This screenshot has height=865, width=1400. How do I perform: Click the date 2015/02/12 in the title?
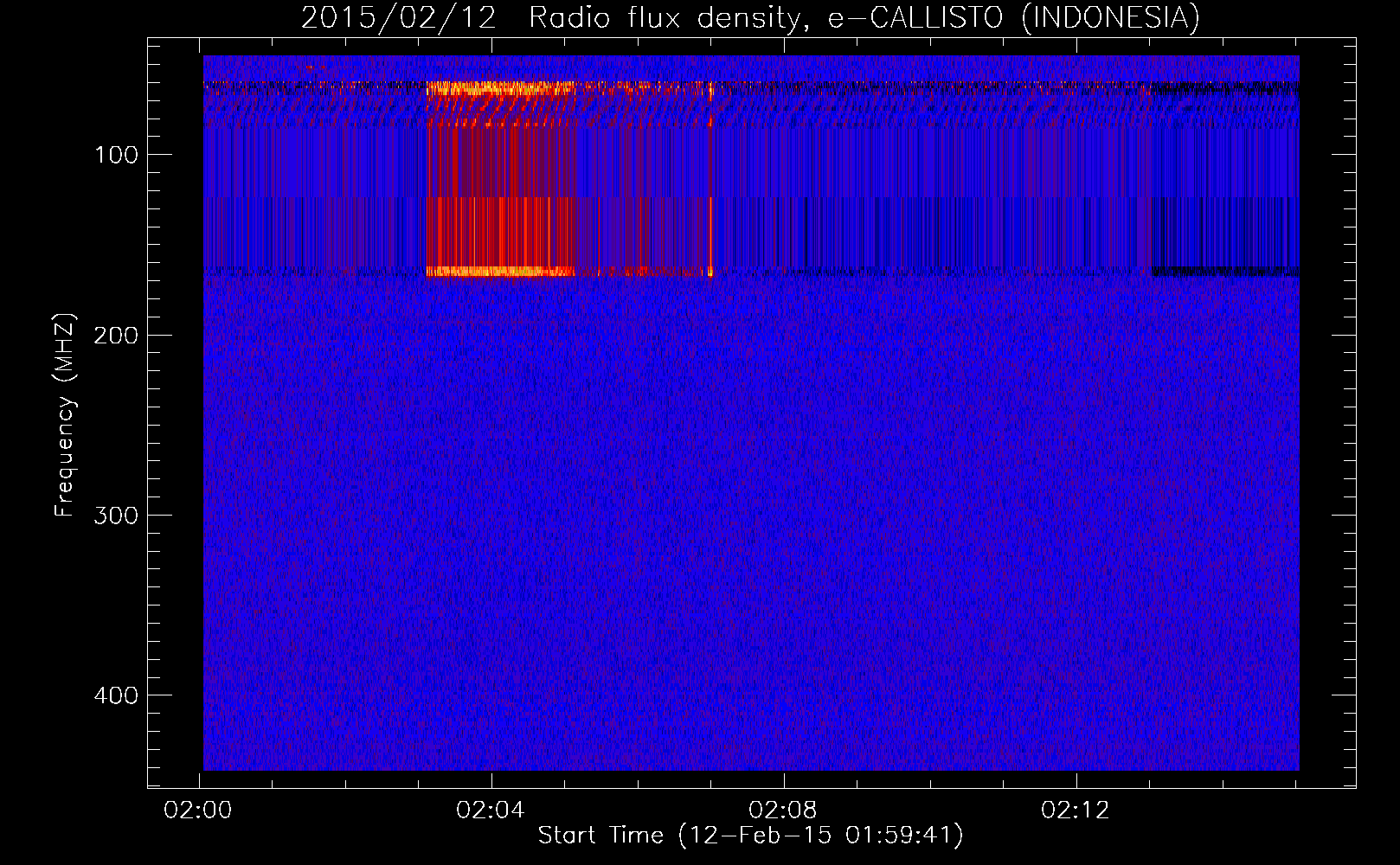point(398,18)
